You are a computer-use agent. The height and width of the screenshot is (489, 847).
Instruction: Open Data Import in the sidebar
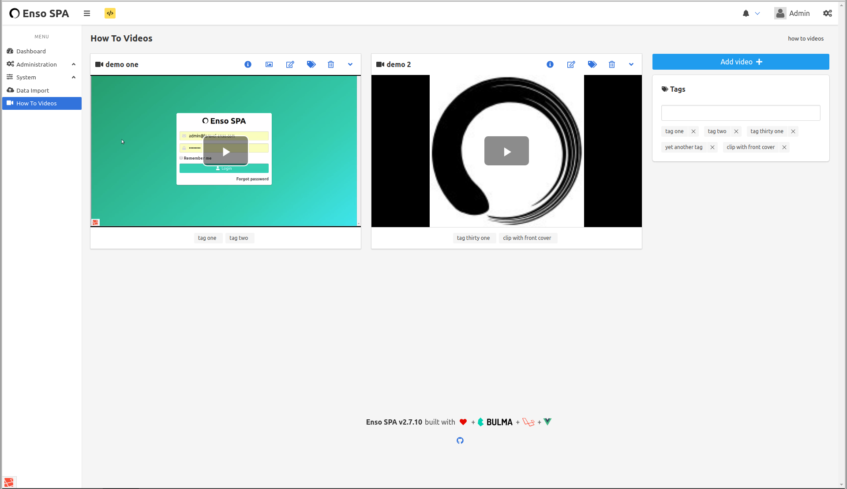tap(32, 90)
